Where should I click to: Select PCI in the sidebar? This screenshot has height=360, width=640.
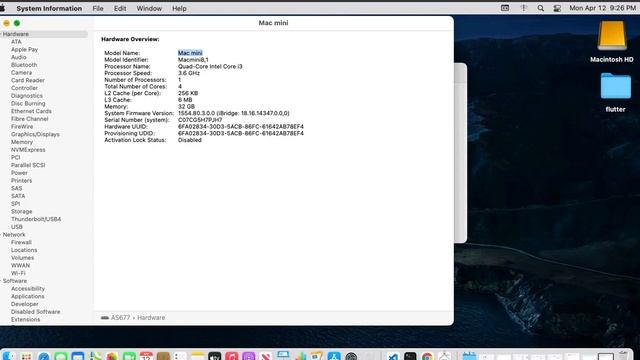[x=16, y=158]
